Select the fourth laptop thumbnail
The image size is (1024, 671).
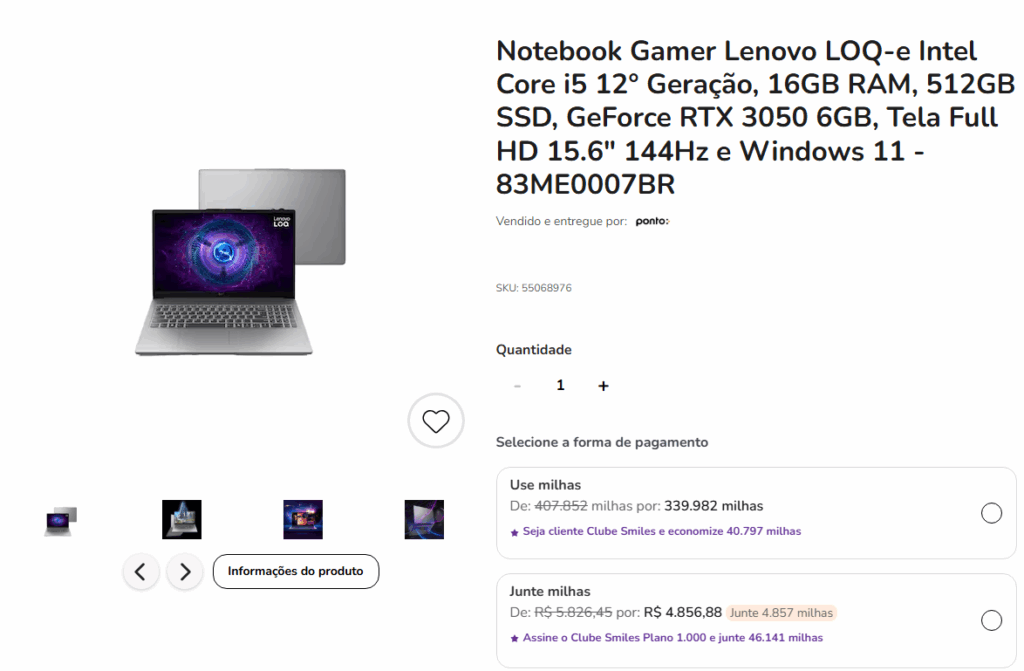424,519
